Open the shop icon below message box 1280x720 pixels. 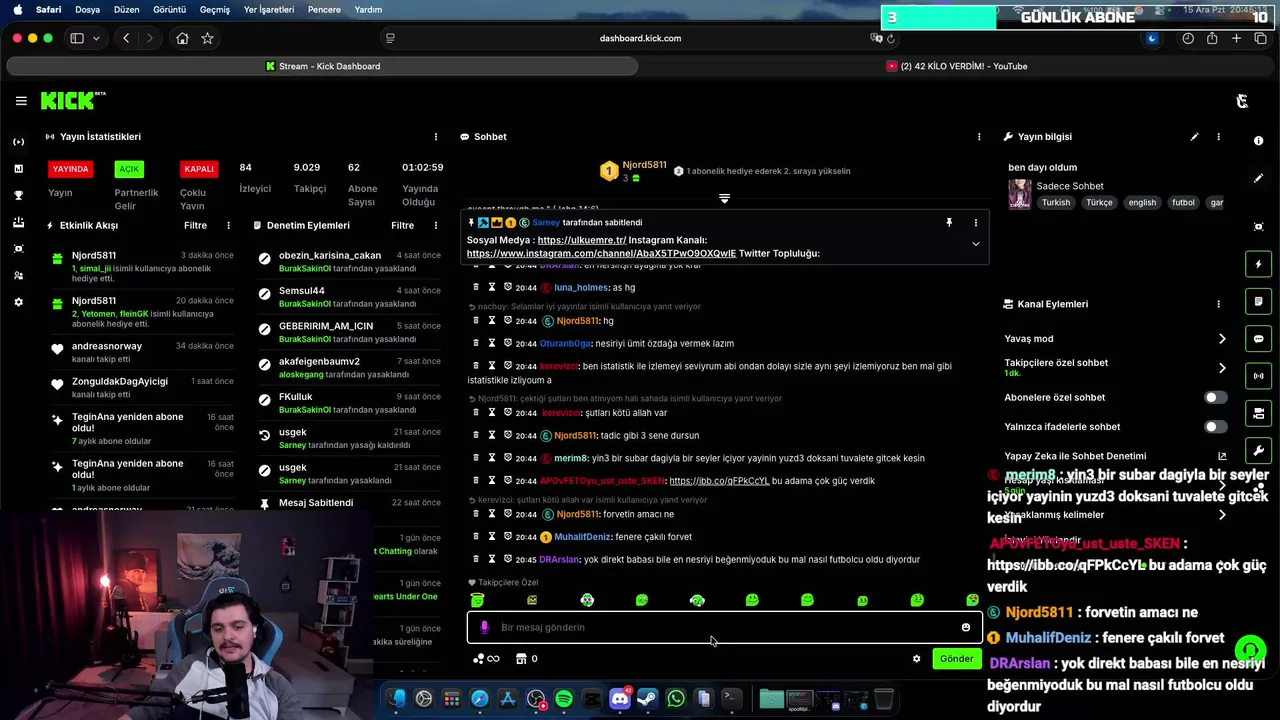520,659
